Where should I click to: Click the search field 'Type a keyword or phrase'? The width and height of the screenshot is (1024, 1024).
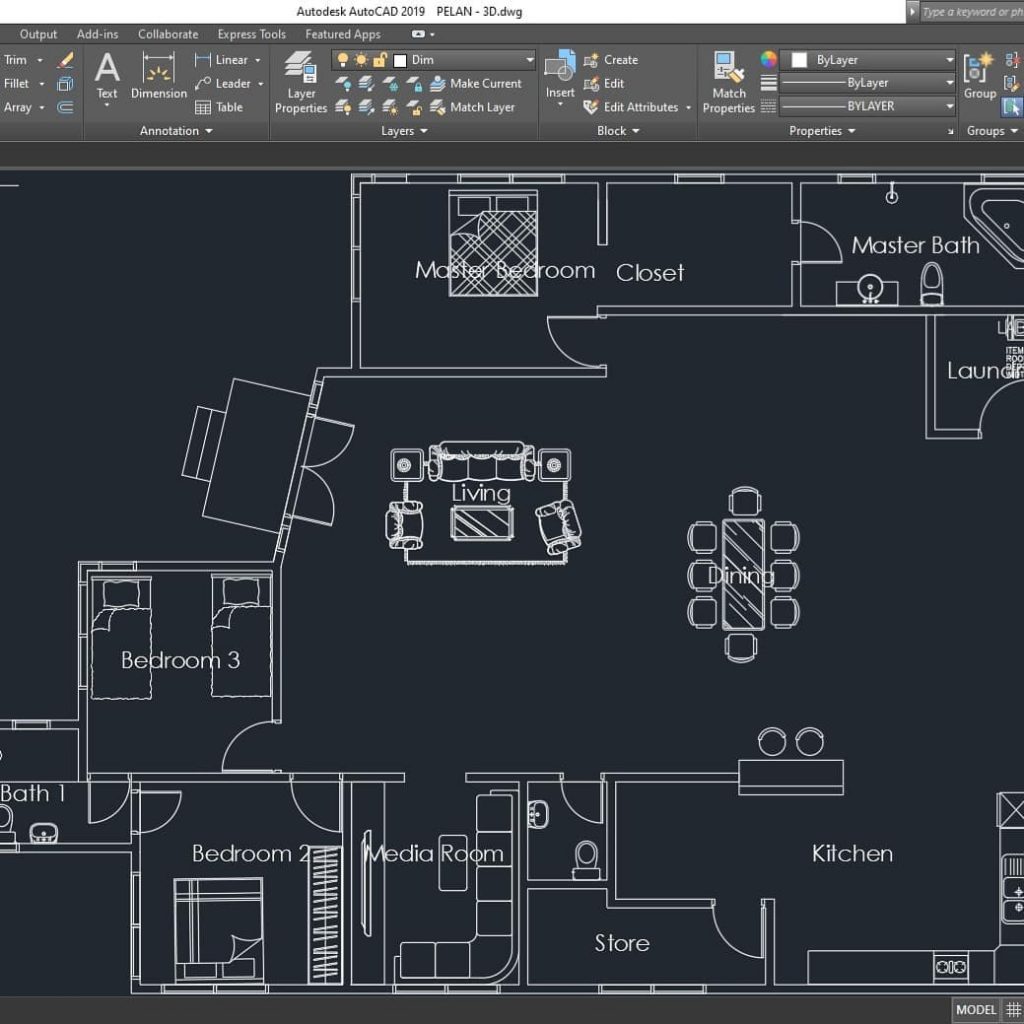972,12
